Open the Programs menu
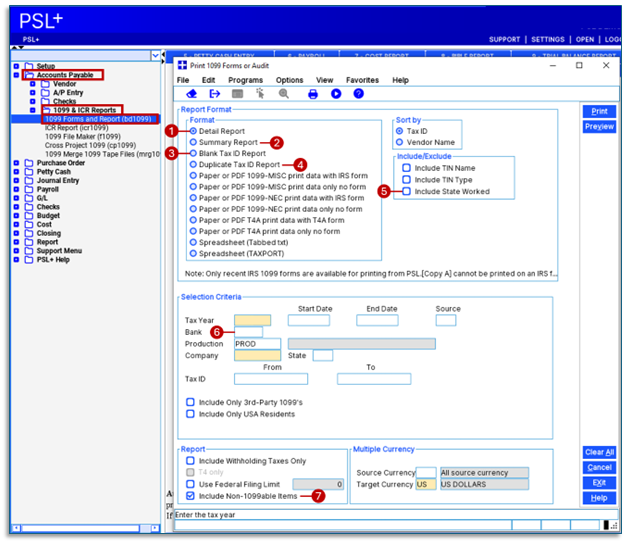The width and height of the screenshot is (626, 542). 246,80
